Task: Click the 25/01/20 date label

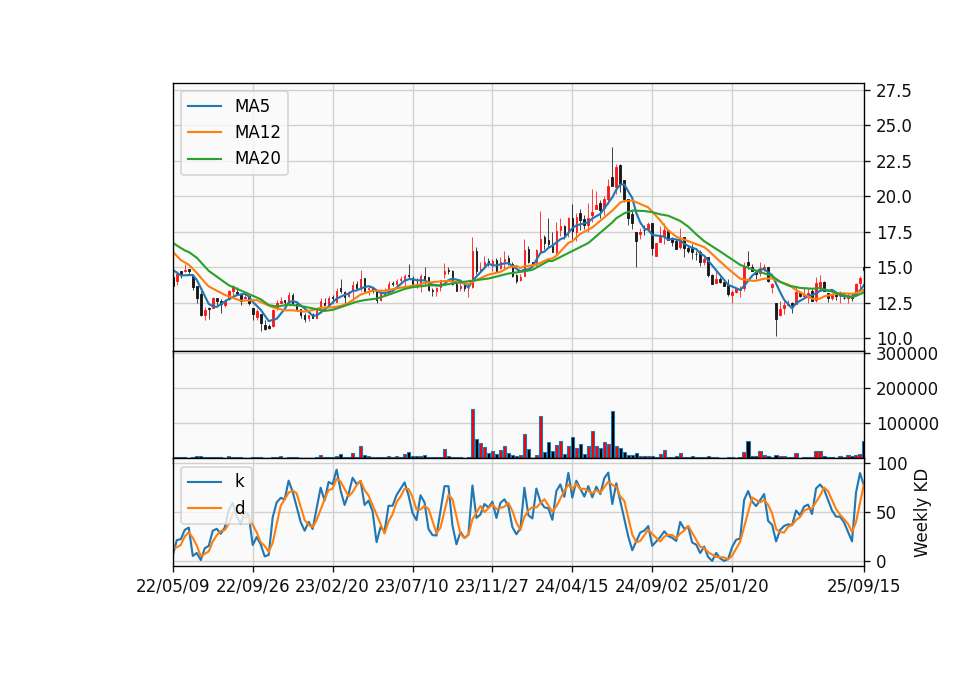Action: [x=732, y=586]
